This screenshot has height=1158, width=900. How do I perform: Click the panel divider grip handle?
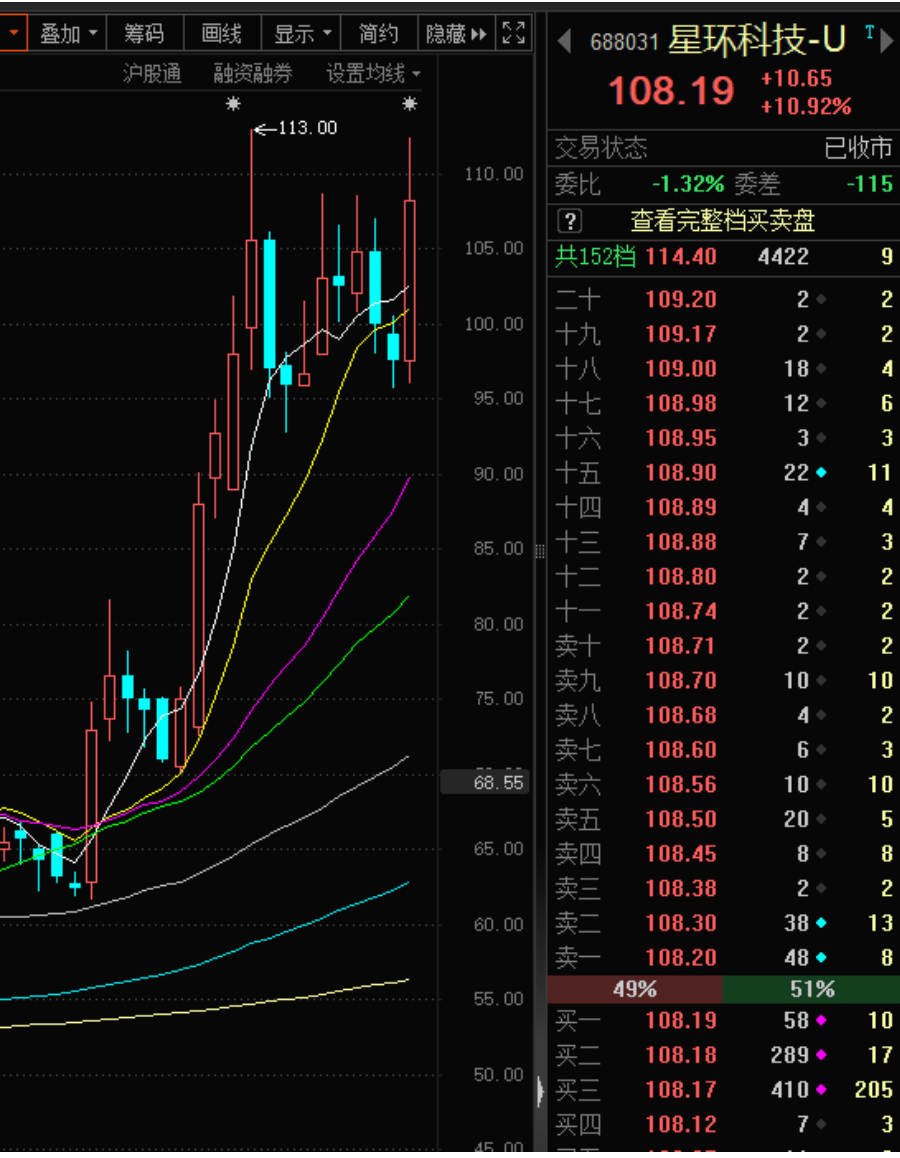[541, 550]
